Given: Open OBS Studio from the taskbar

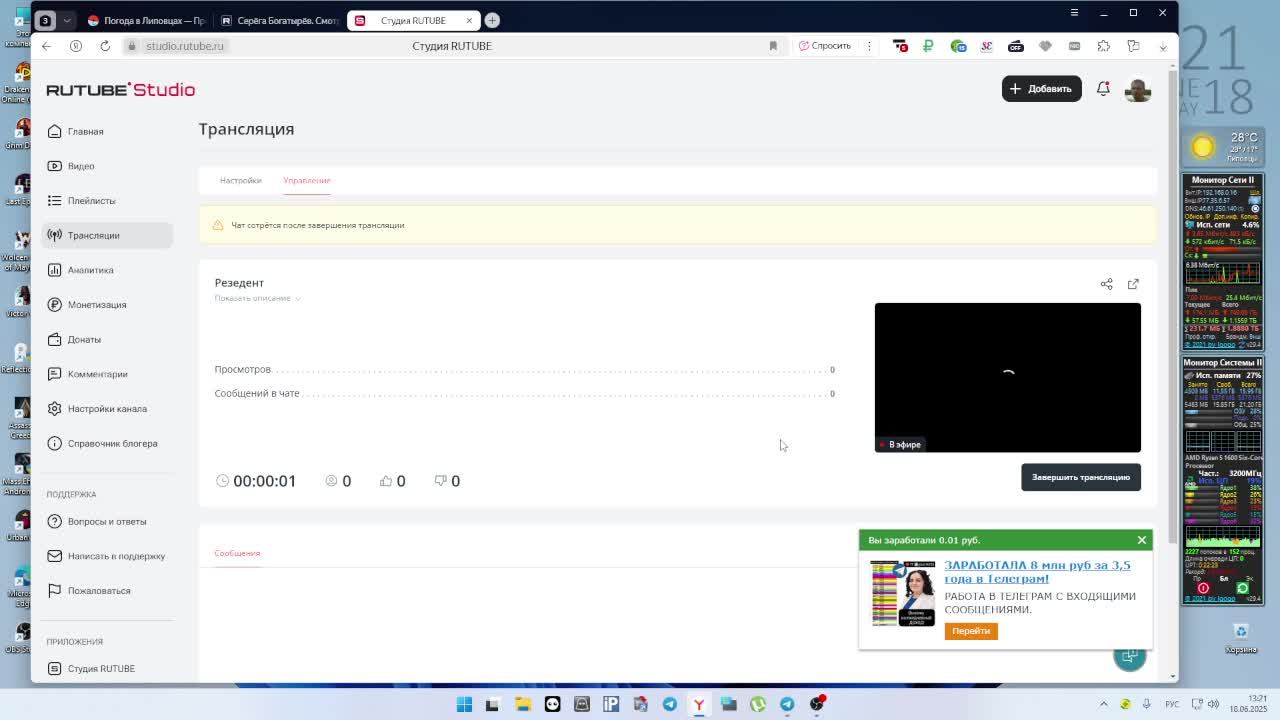Looking at the screenshot, I should click(817, 704).
